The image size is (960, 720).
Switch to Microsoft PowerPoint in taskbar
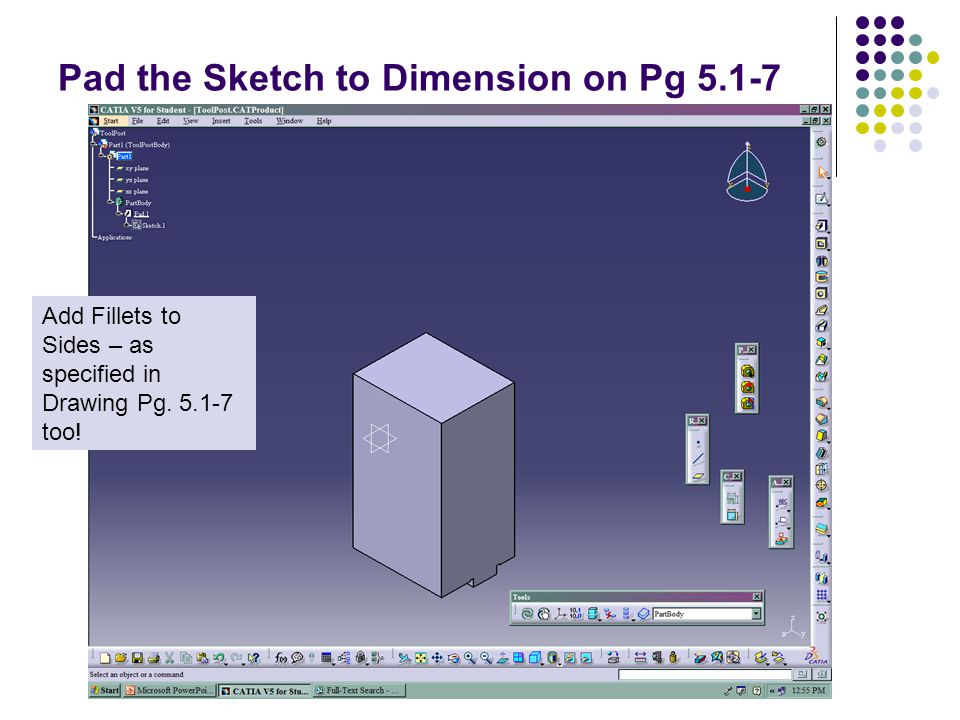169,691
